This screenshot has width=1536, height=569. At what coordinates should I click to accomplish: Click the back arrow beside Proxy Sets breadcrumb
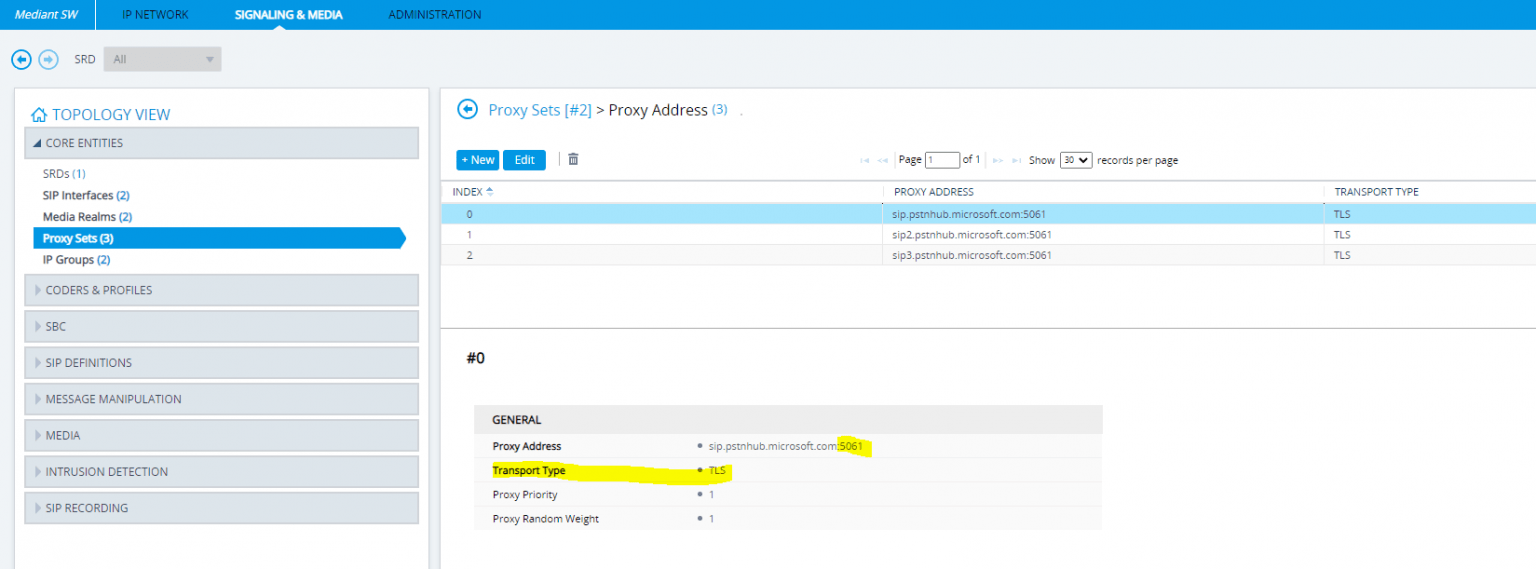pyautogui.click(x=467, y=110)
